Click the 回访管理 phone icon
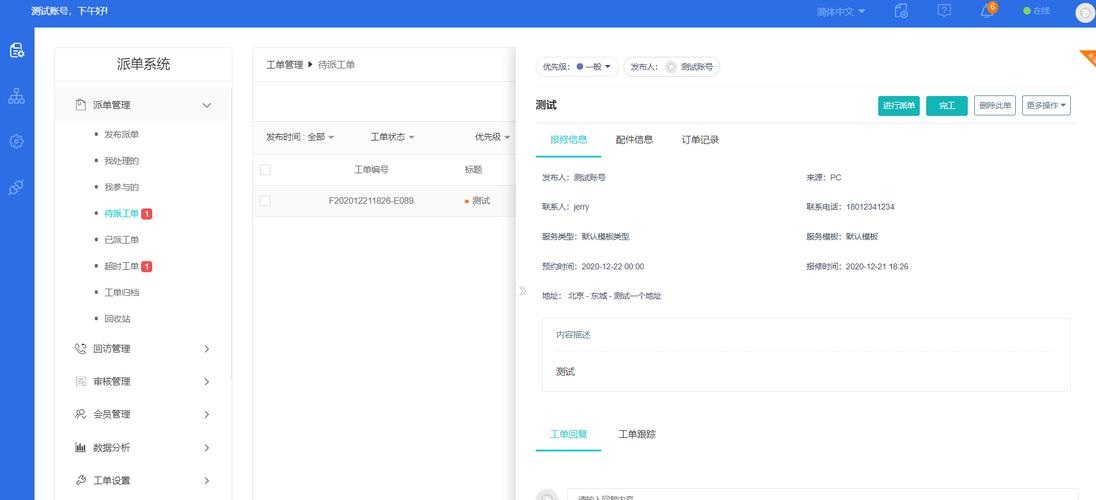Image resolution: width=1096 pixels, height=500 pixels. [80, 348]
